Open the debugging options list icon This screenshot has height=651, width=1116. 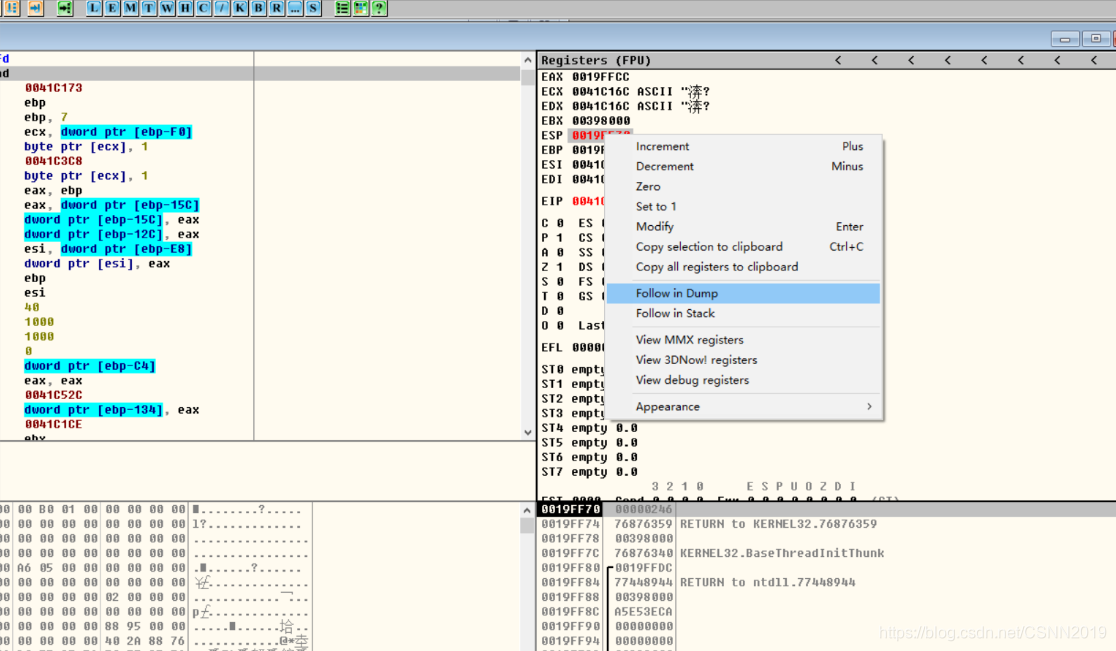coord(342,8)
